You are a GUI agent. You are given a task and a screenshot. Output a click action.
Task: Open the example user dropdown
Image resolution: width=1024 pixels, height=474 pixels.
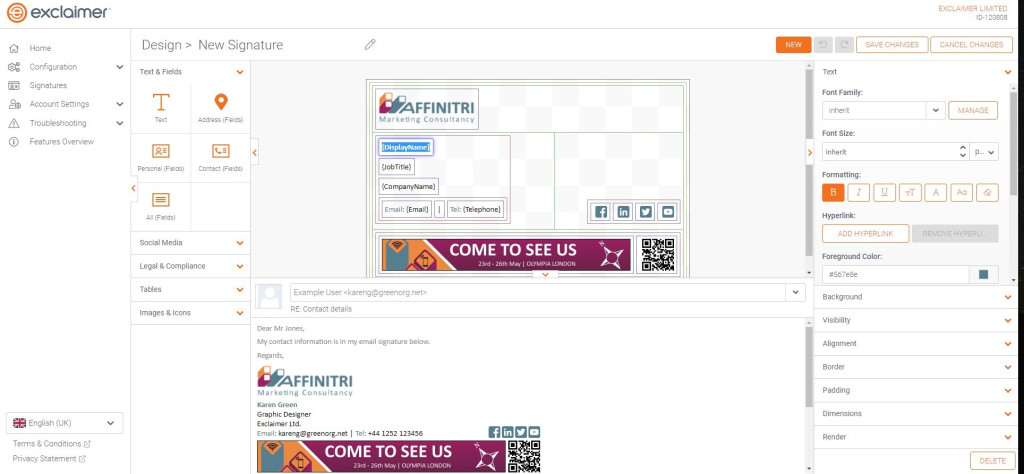795,292
